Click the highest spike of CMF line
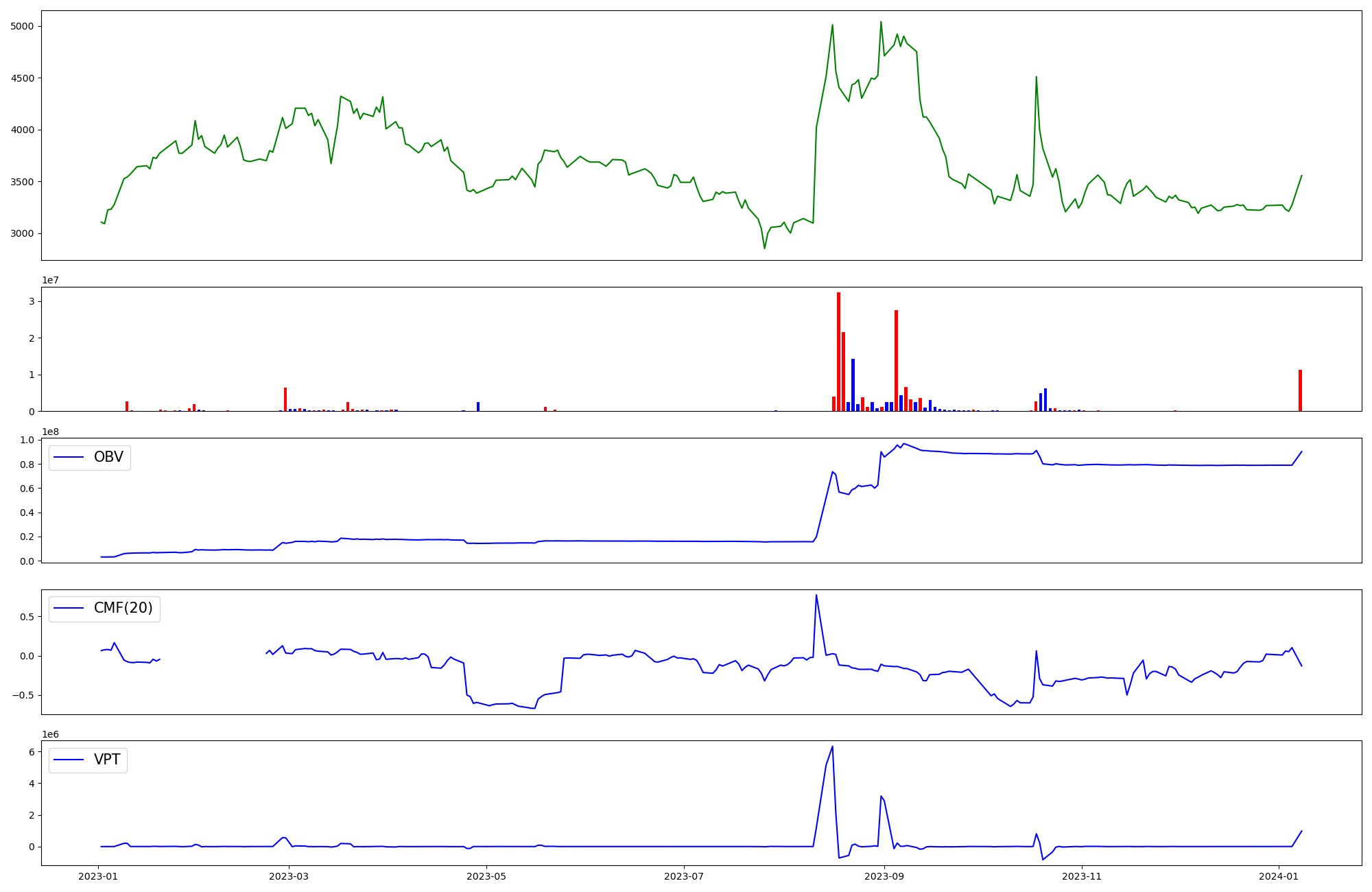Image resolution: width=1372 pixels, height=892 pixels. [x=816, y=595]
